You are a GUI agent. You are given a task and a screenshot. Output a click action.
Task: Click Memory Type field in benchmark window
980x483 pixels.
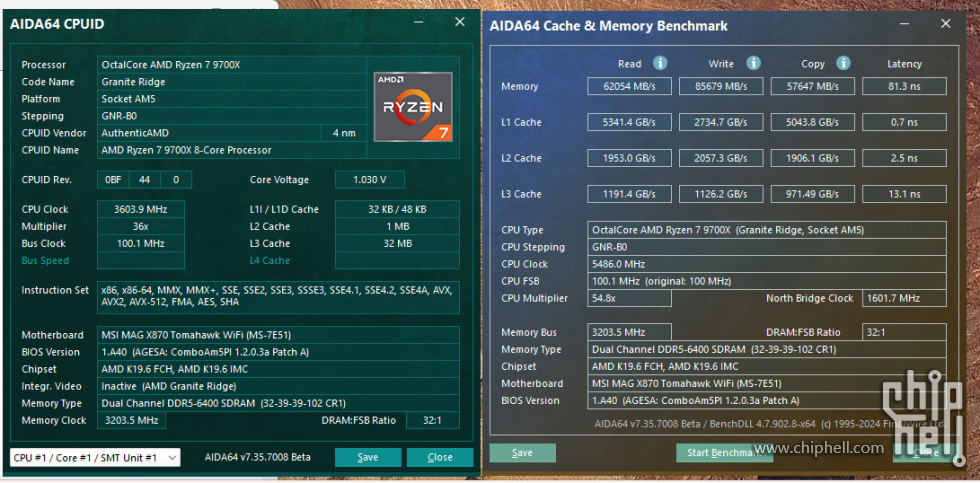[x=767, y=349]
